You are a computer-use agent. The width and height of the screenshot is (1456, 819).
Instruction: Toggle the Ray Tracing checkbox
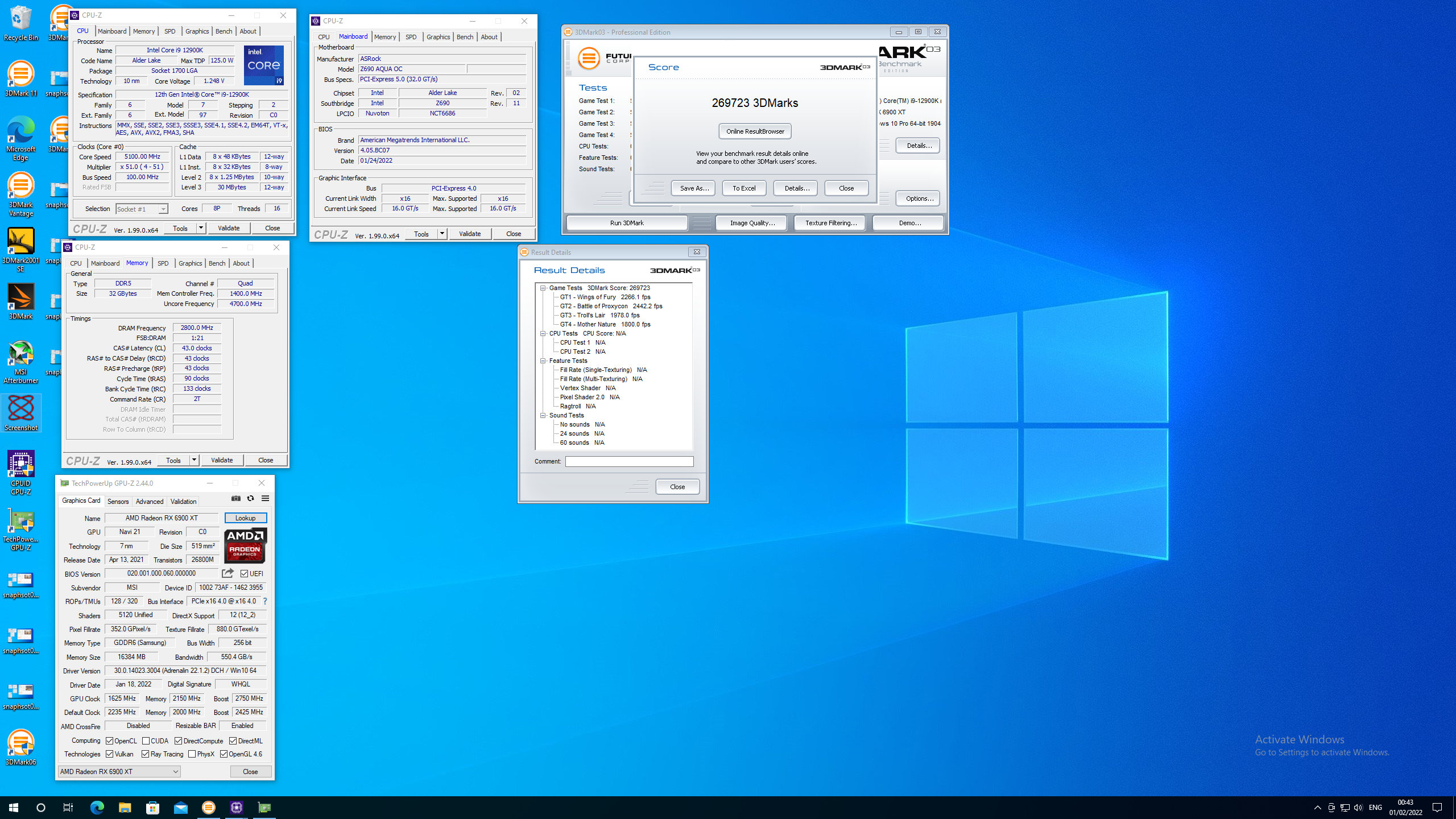pyautogui.click(x=146, y=754)
